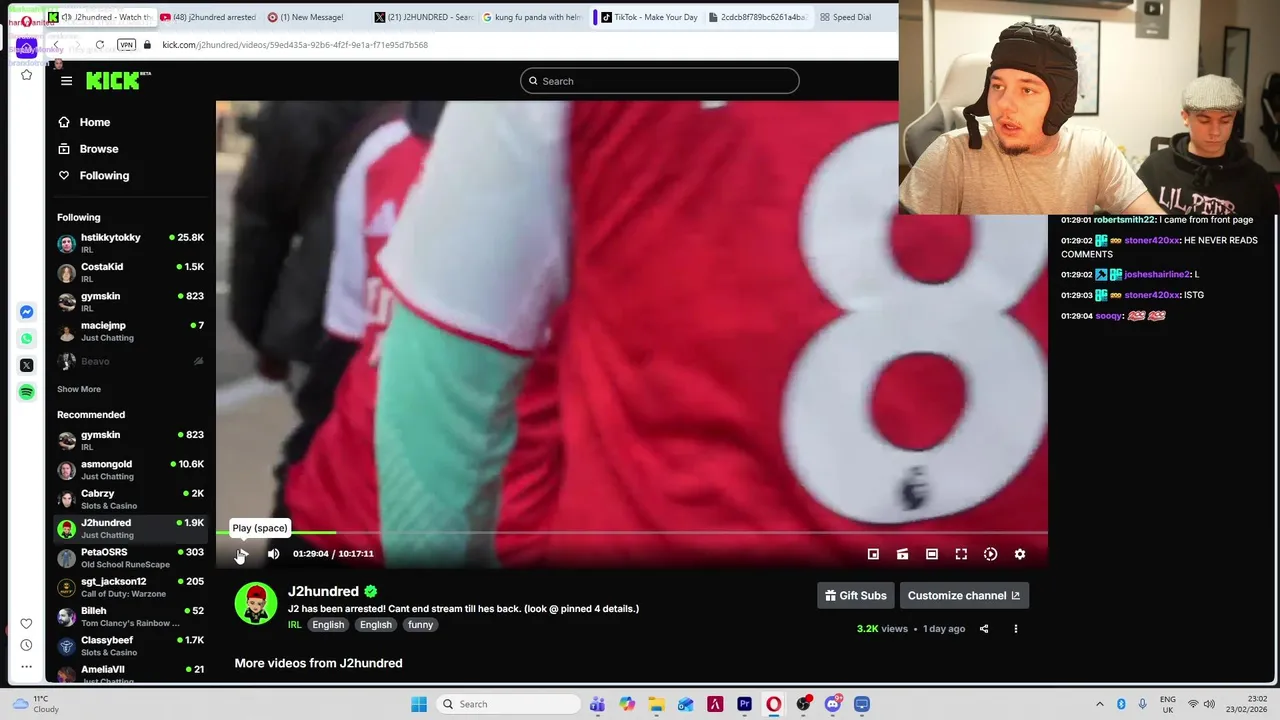Click the J2hundred channel name
This screenshot has height=720, width=1280.
click(323, 592)
